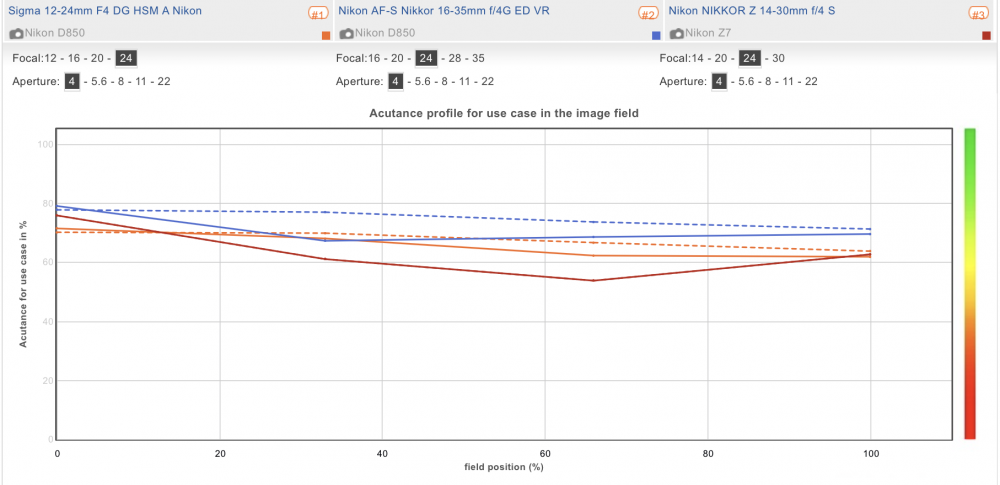Click the 'Acutance for use case in %' axis label
The height and width of the screenshot is (485, 1000).
pos(23,284)
